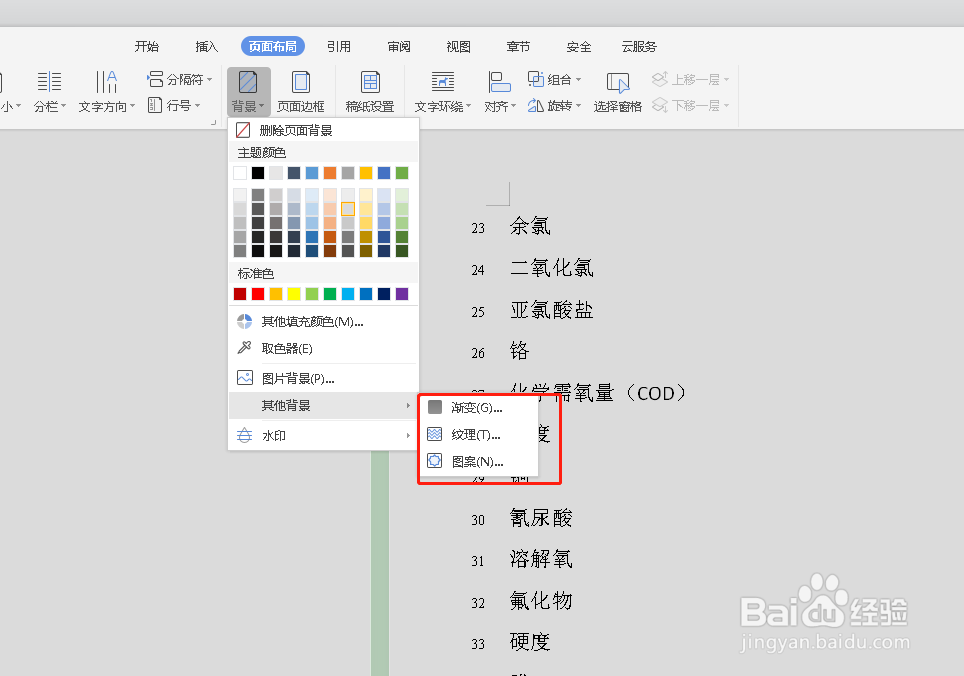Open the 组合 dropdown arrow
This screenshot has height=676, width=964.
[x=579, y=79]
